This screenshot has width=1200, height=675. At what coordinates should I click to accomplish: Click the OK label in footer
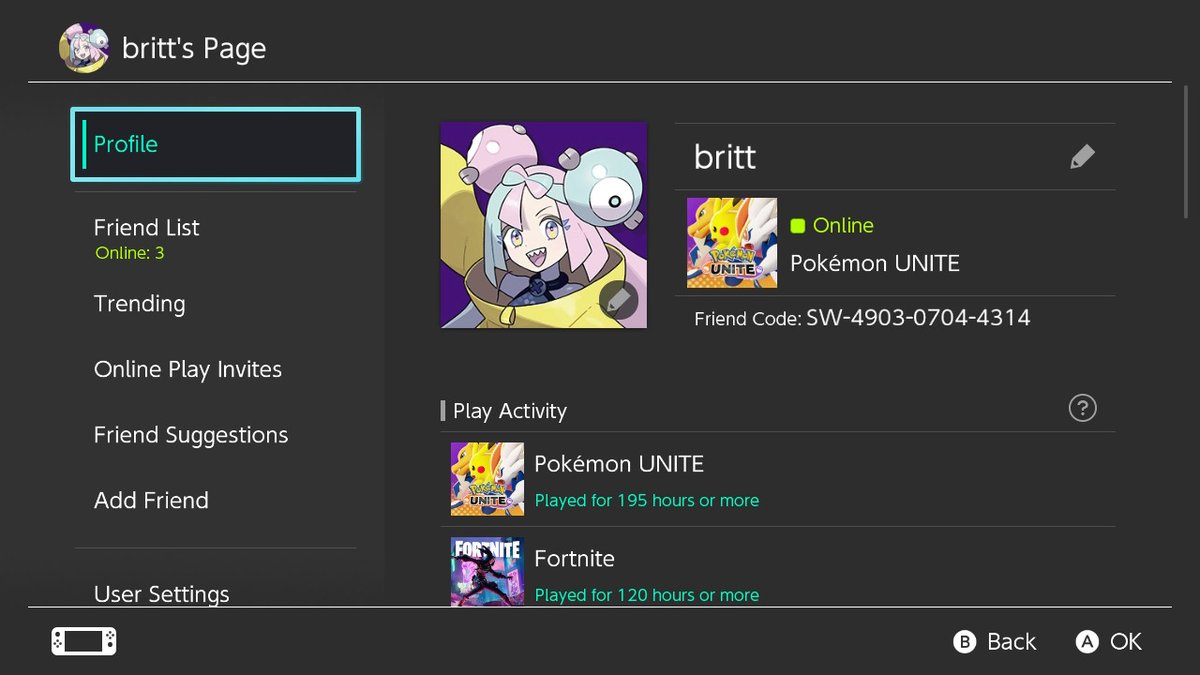point(1126,642)
